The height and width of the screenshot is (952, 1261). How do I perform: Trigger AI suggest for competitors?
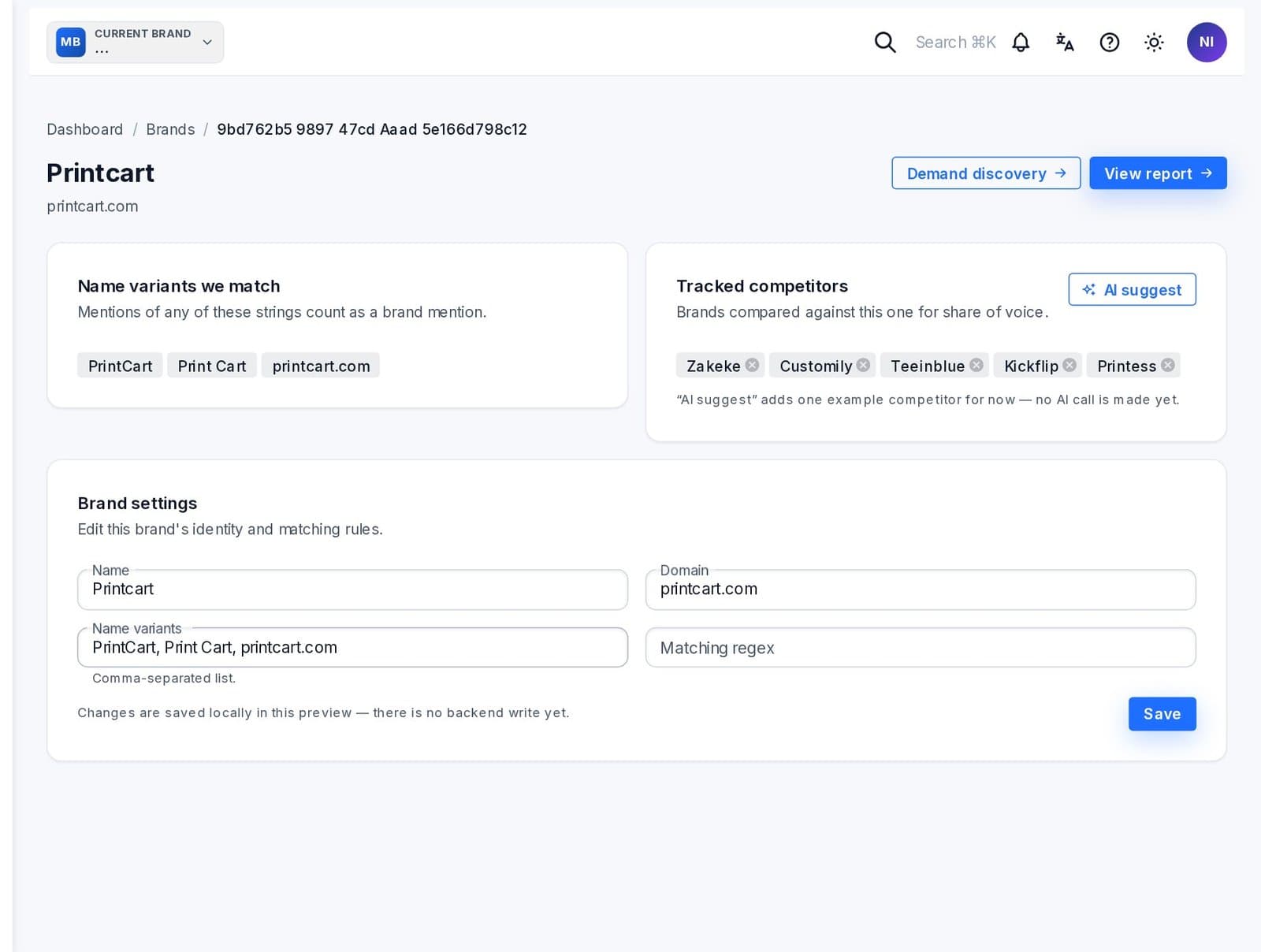pos(1132,289)
